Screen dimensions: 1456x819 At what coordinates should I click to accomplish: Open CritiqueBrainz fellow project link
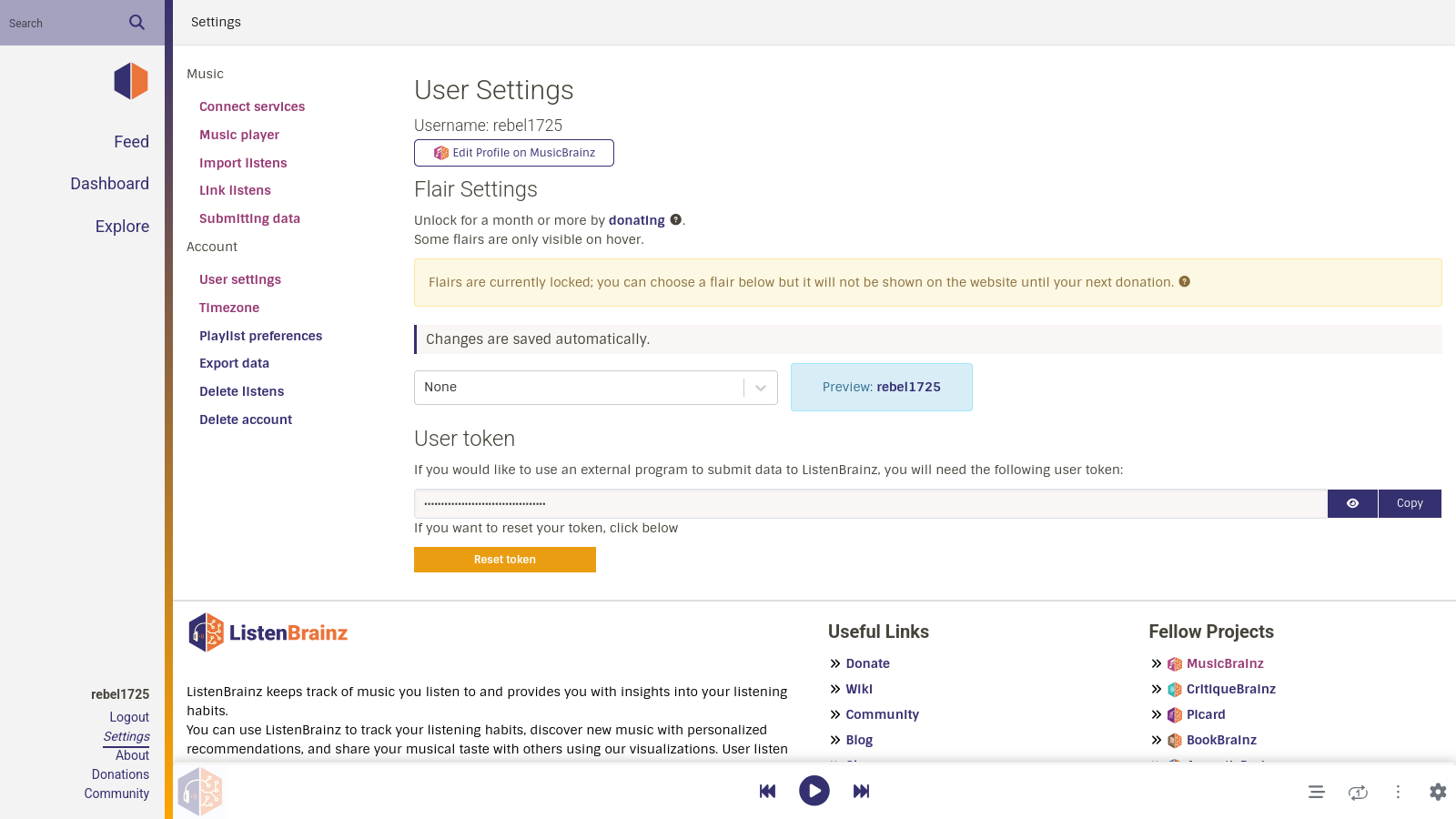(1230, 689)
